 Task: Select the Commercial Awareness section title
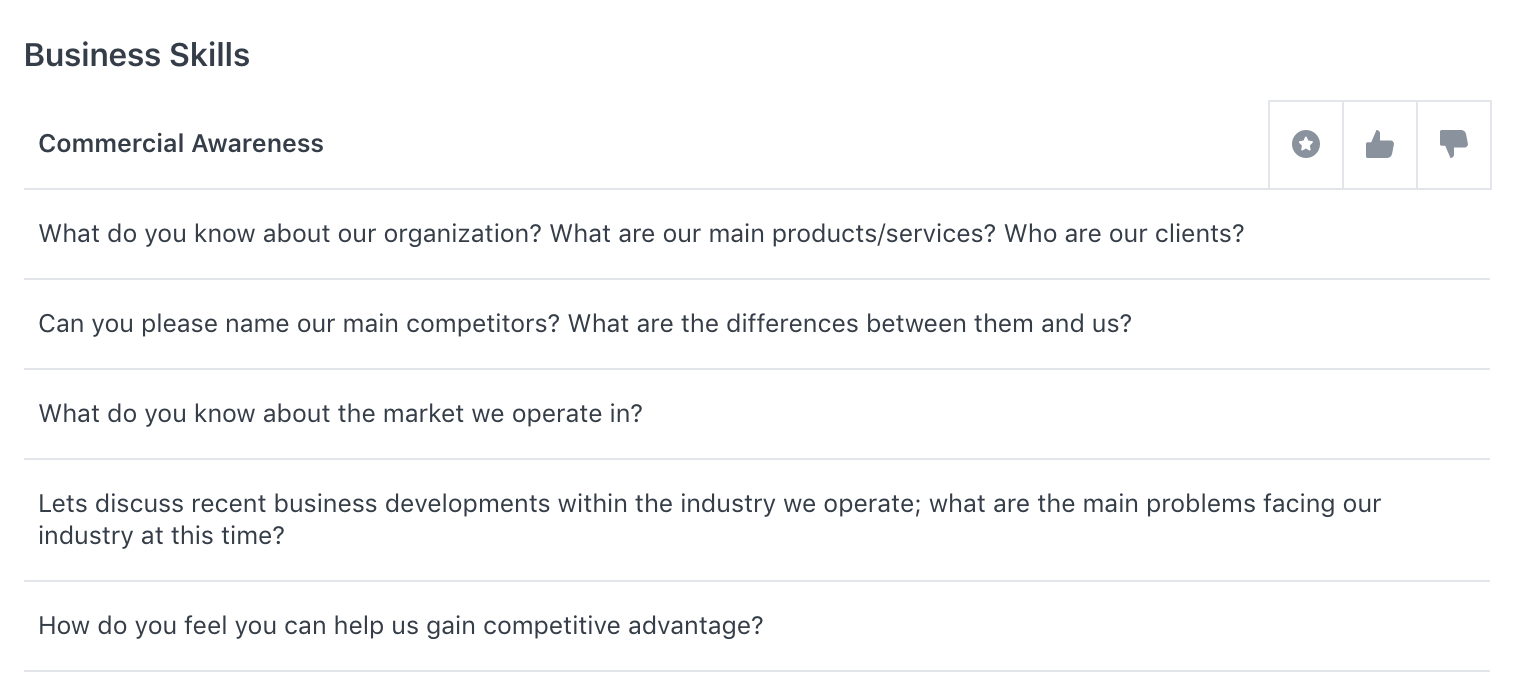click(x=181, y=144)
